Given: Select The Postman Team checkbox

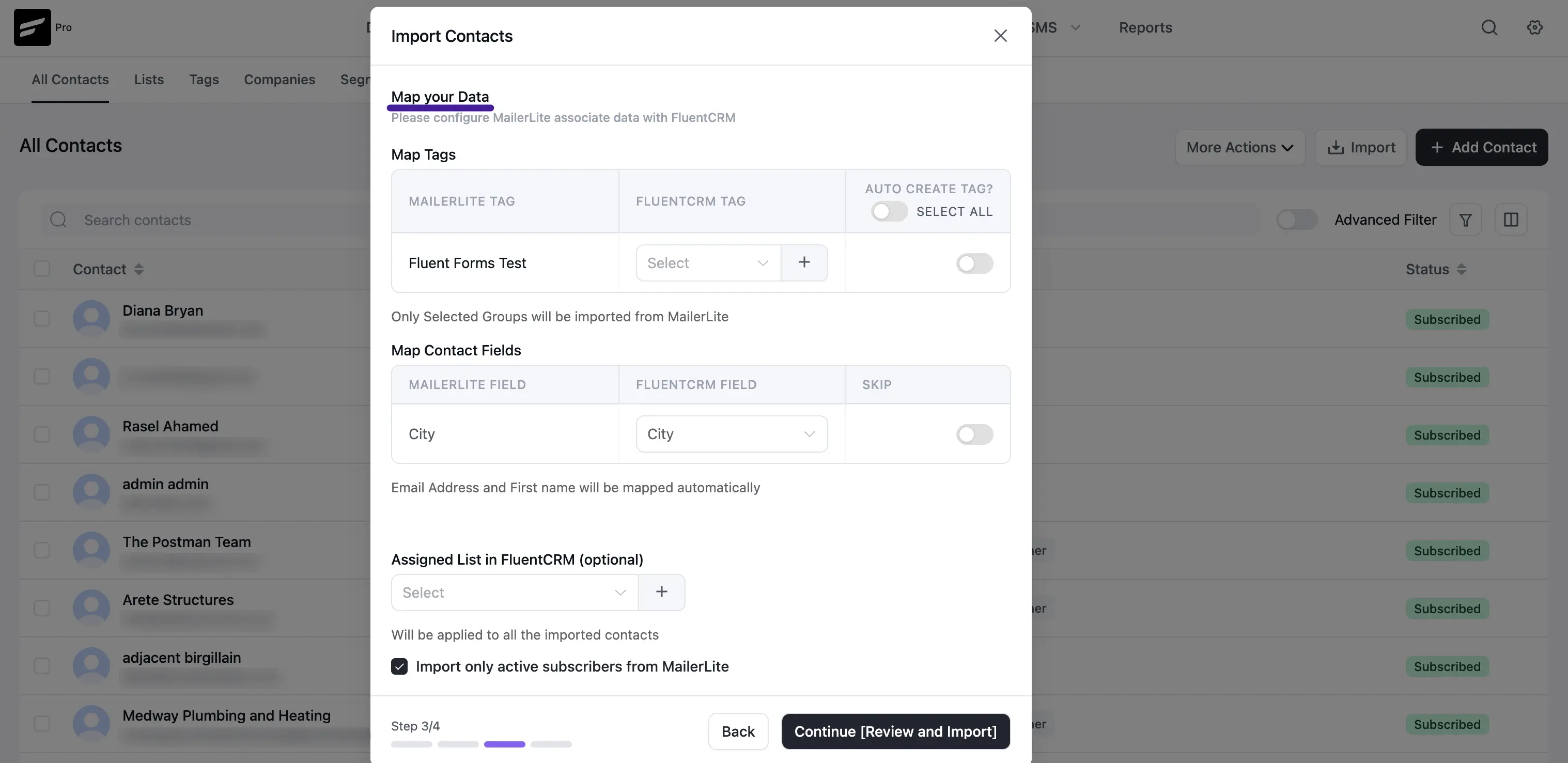Looking at the screenshot, I should click(42, 550).
